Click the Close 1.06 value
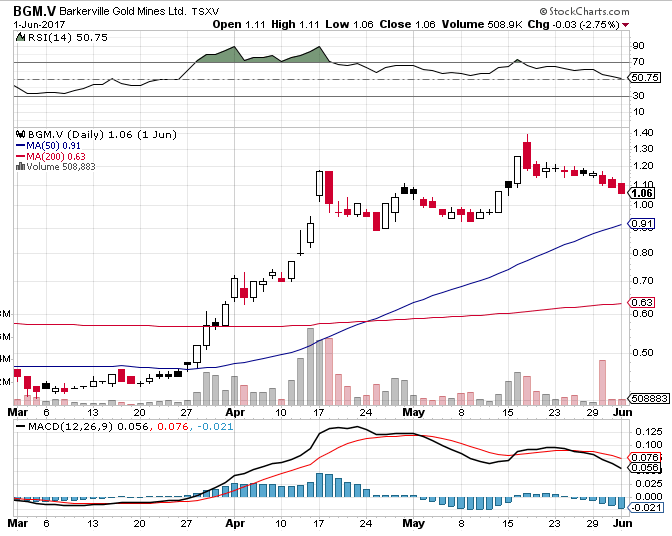This screenshot has height=536, width=672. pos(407,24)
